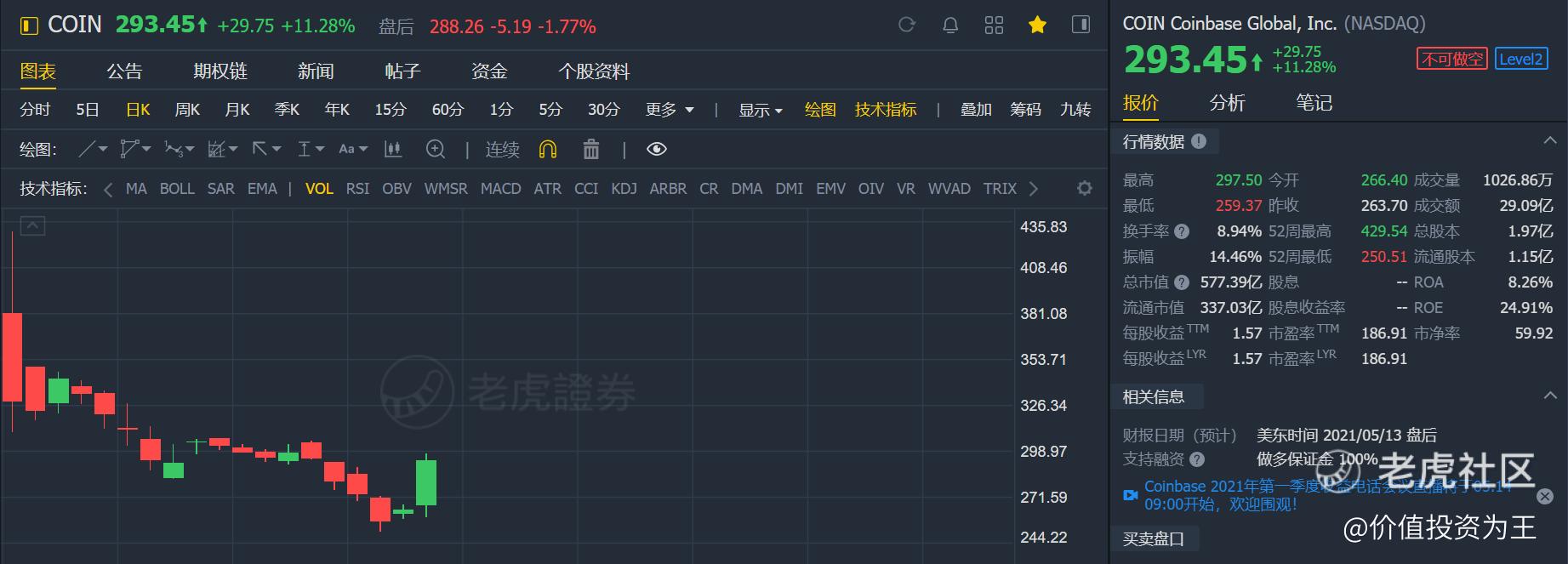Viewport: 1568px width, 564px height.
Task: Click the 买卖盘口 order book header
Action: click(1153, 538)
